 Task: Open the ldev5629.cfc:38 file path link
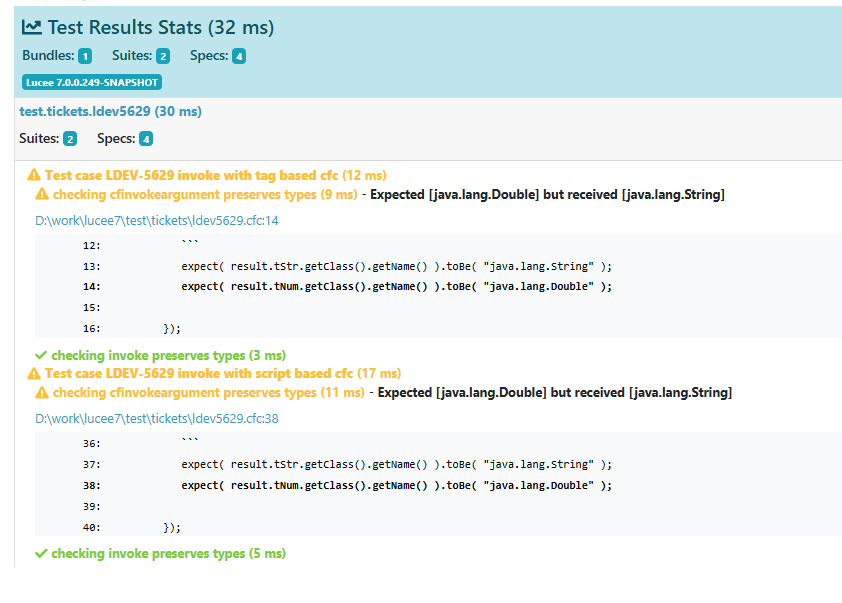[x=157, y=418]
